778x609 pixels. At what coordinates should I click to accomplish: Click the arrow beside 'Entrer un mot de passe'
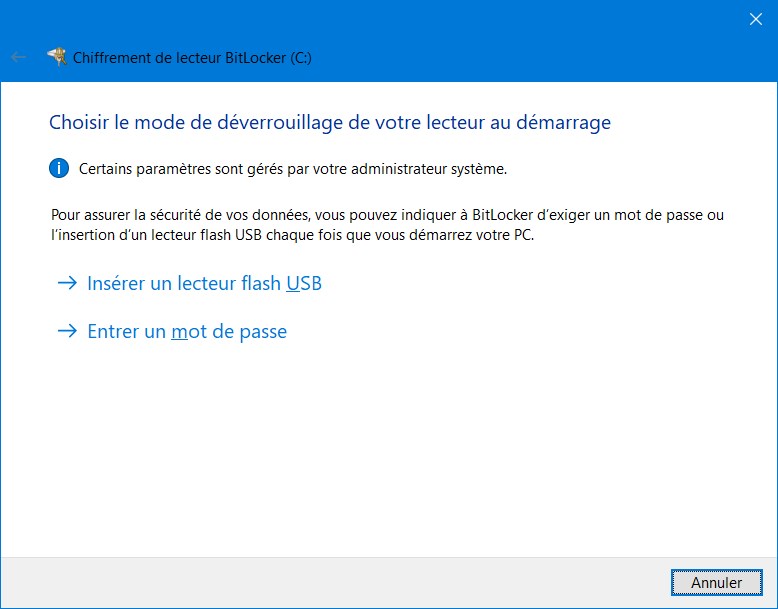pos(67,331)
